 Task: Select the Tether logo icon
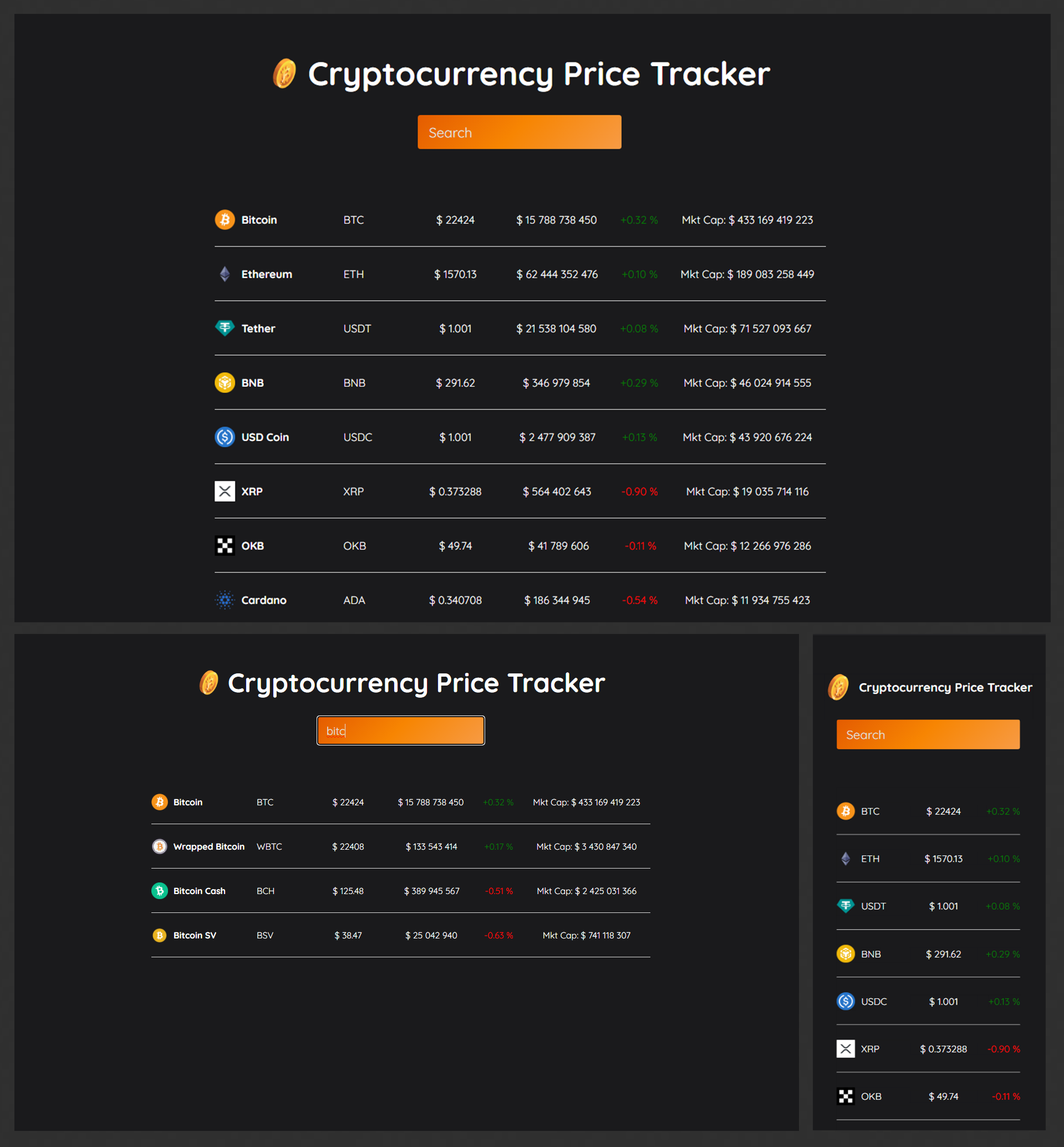(x=225, y=328)
